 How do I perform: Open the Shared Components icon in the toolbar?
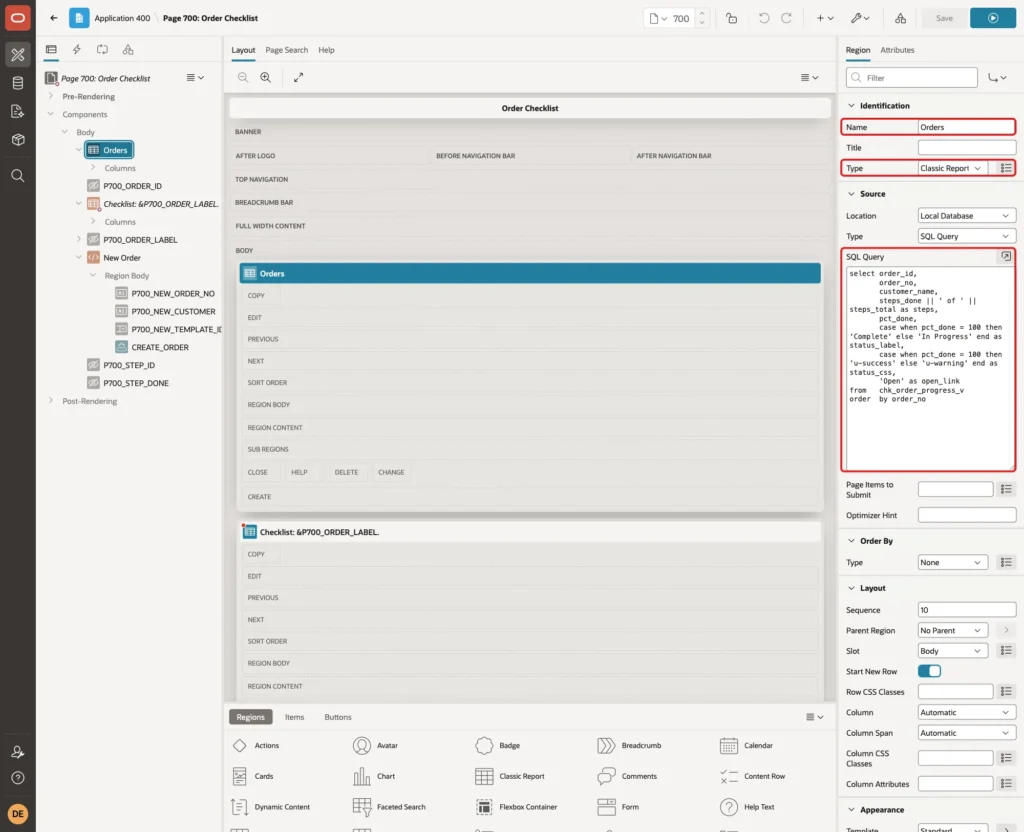pyautogui.click(x=901, y=18)
